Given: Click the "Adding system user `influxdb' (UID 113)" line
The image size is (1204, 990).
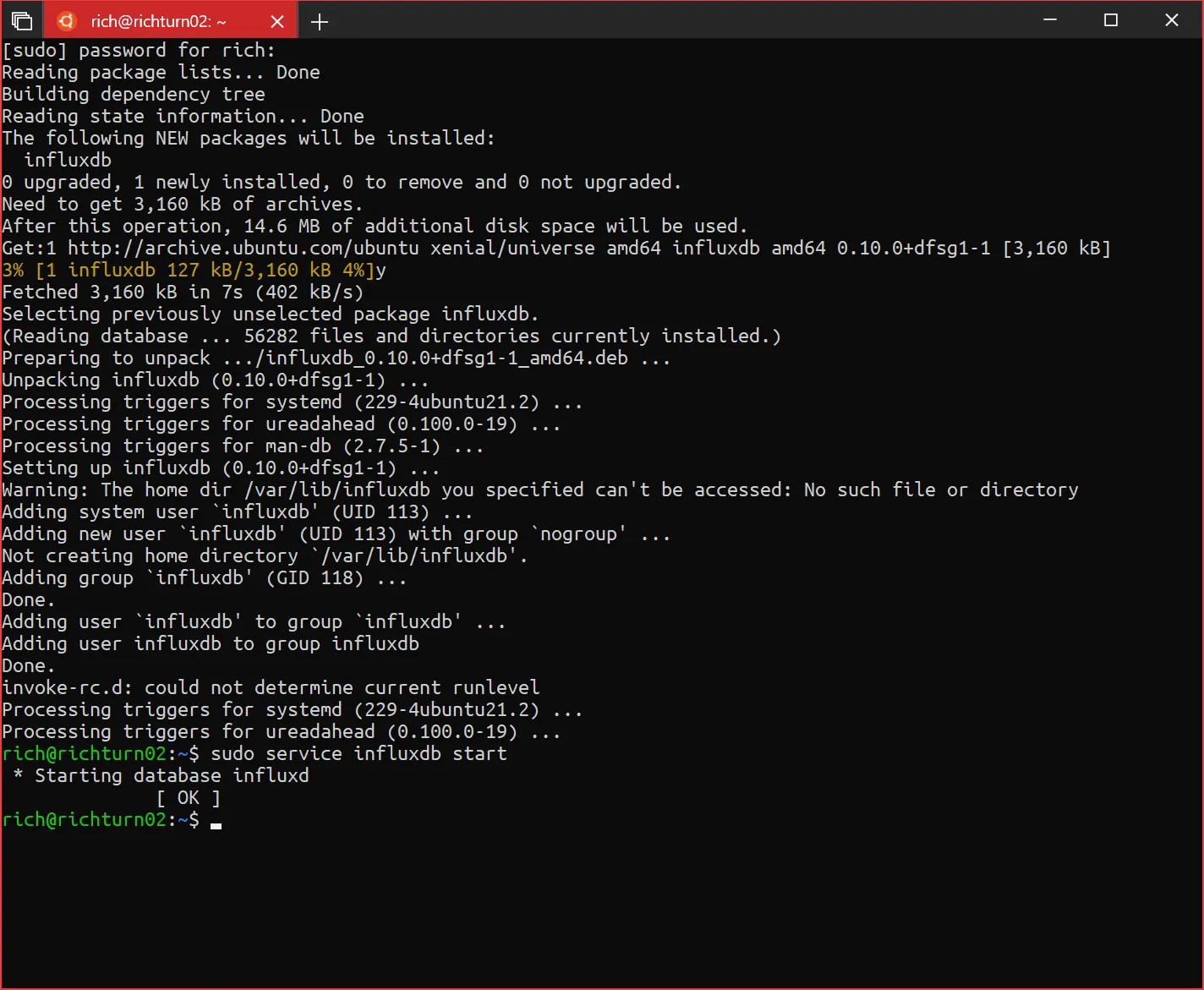Looking at the screenshot, I should pos(238,512).
